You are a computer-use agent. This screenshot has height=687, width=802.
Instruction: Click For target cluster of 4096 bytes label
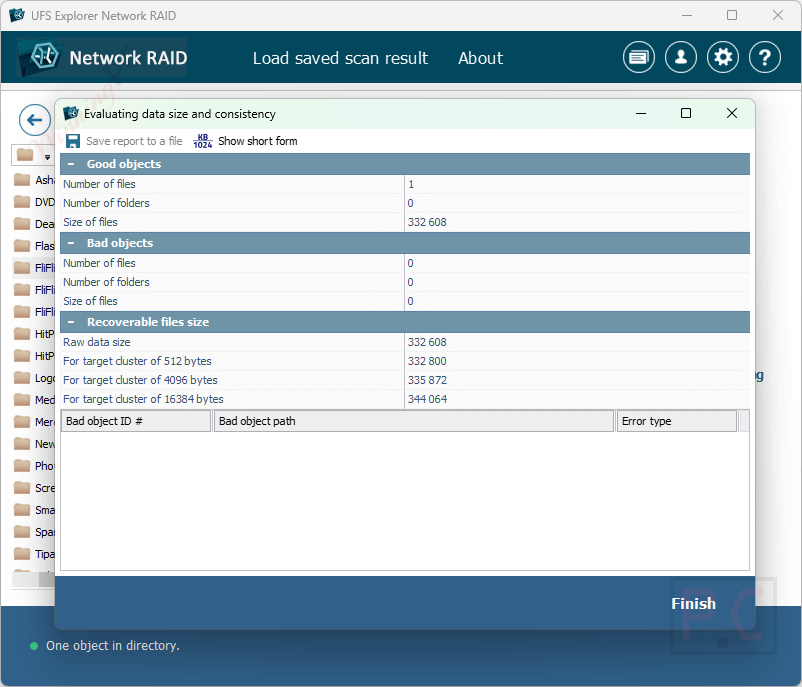[140, 380]
